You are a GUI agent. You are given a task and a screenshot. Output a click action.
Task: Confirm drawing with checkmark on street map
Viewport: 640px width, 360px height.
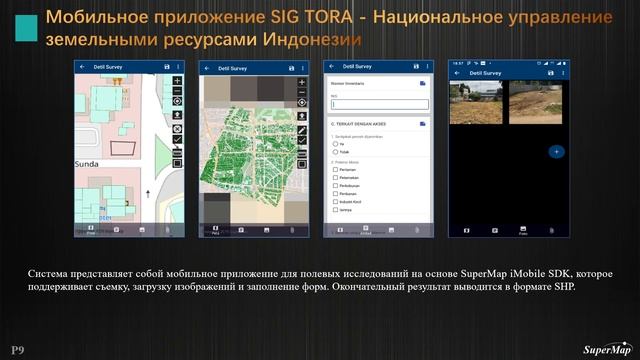pos(177,140)
